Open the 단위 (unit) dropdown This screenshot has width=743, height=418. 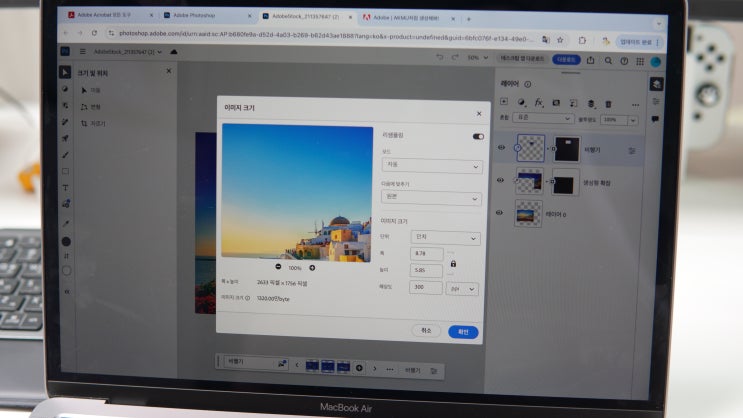coord(445,237)
